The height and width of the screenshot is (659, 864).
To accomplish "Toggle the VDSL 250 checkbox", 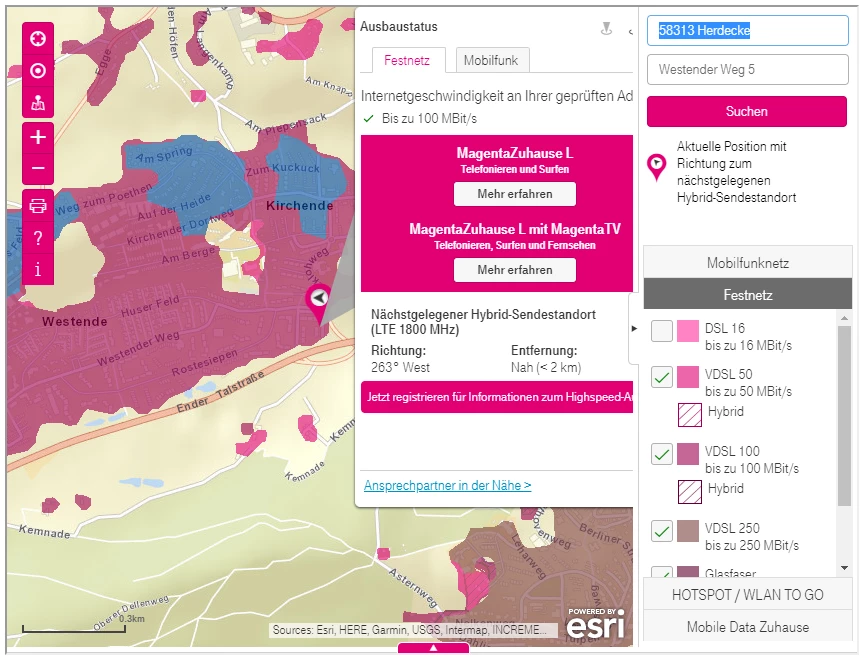I will [x=662, y=531].
